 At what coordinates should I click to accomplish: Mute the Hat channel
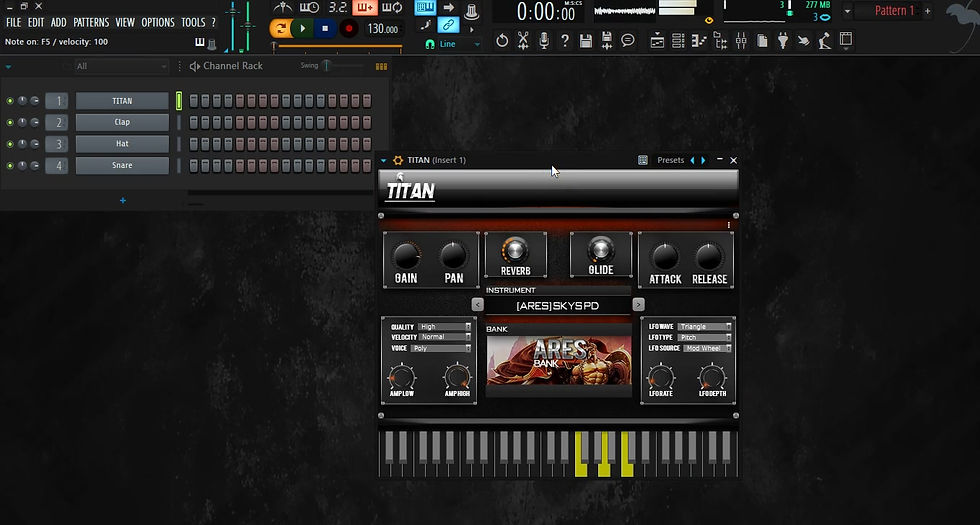tap(9, 144)
